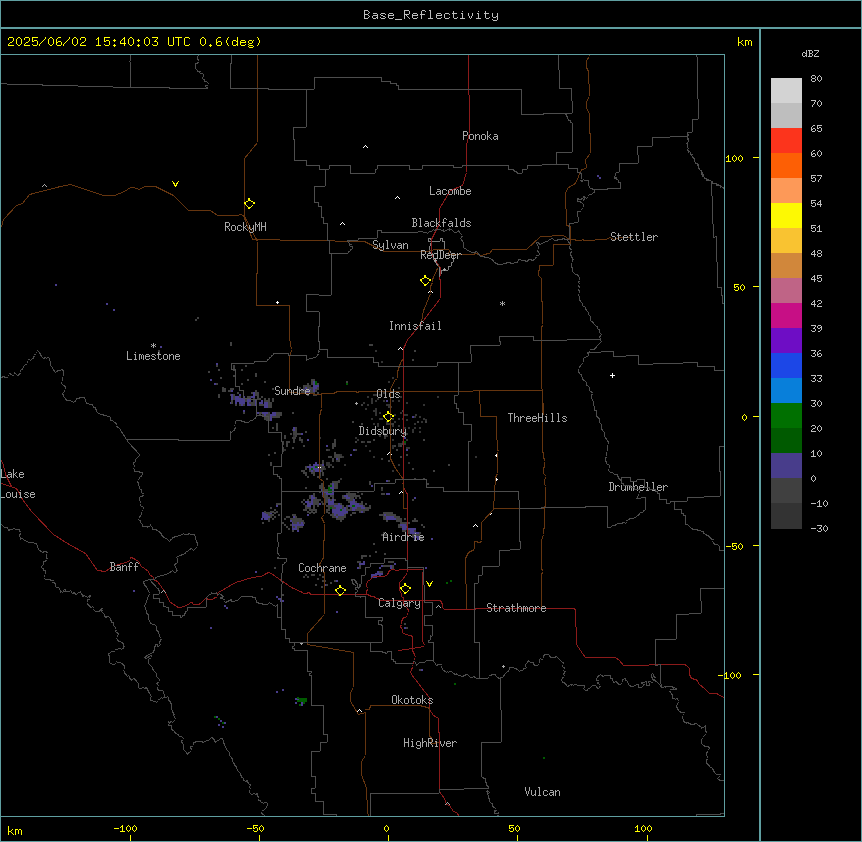862x842 pixels.
Task: Click the Strathmore label
Action: (x=516, y=608)
